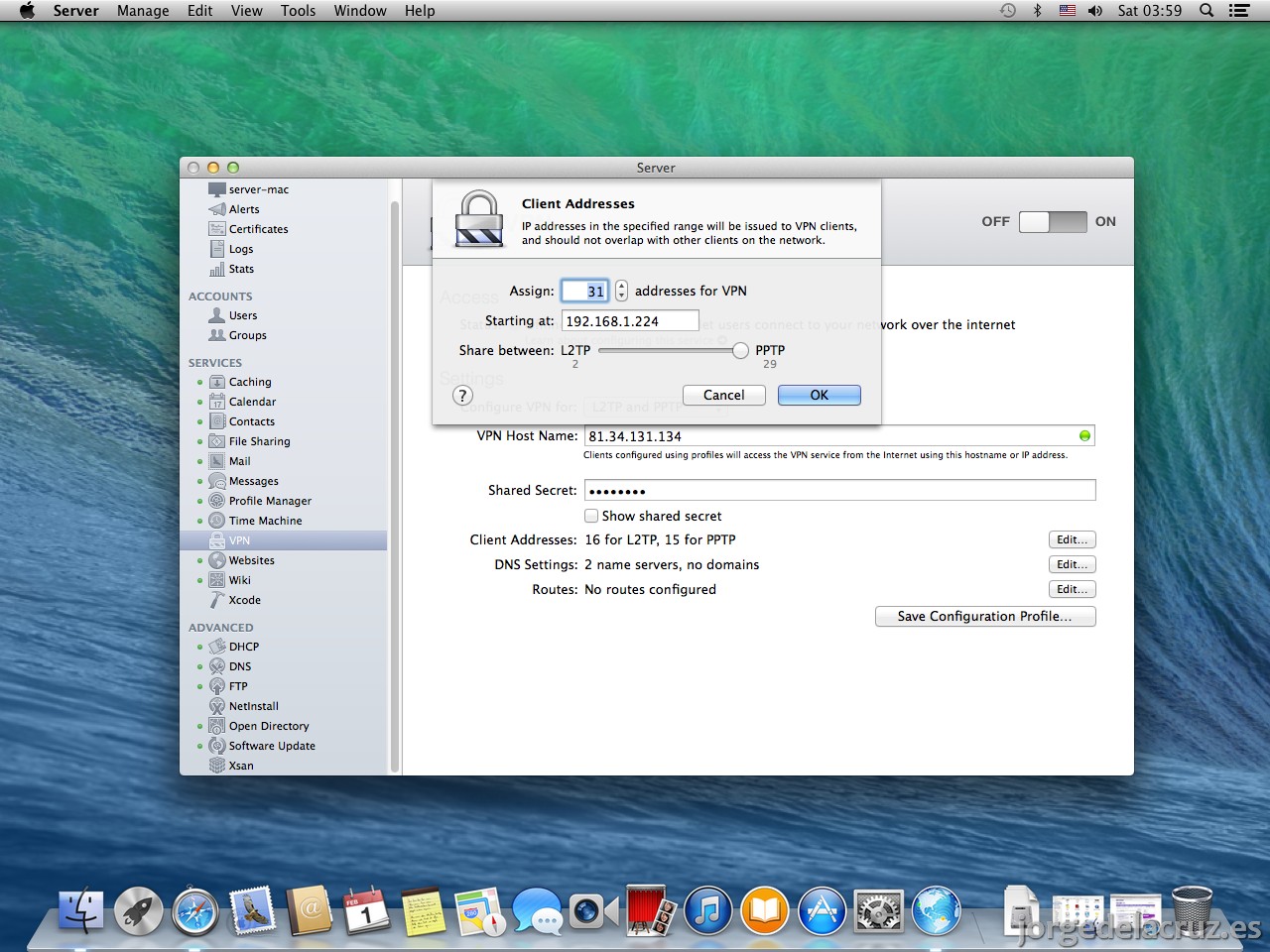This screenshot has width=1270, height=952.
Task: Open the Websites service
Action: (242, 560)
